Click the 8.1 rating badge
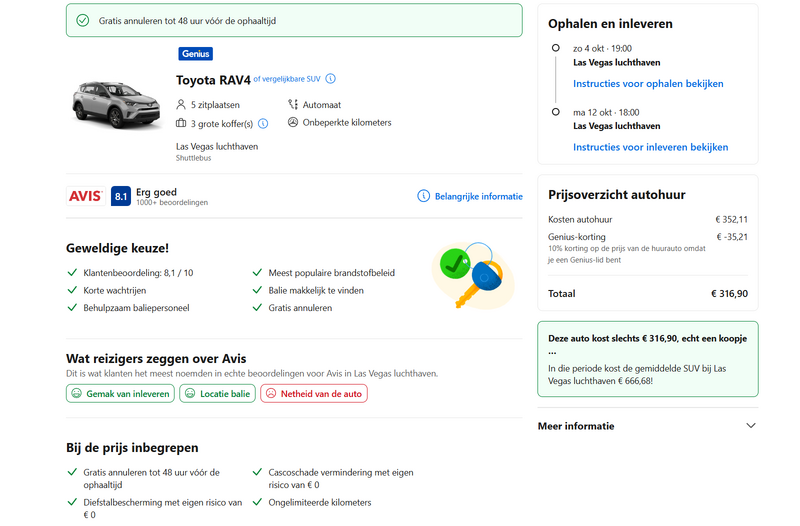 click(121, 196)
